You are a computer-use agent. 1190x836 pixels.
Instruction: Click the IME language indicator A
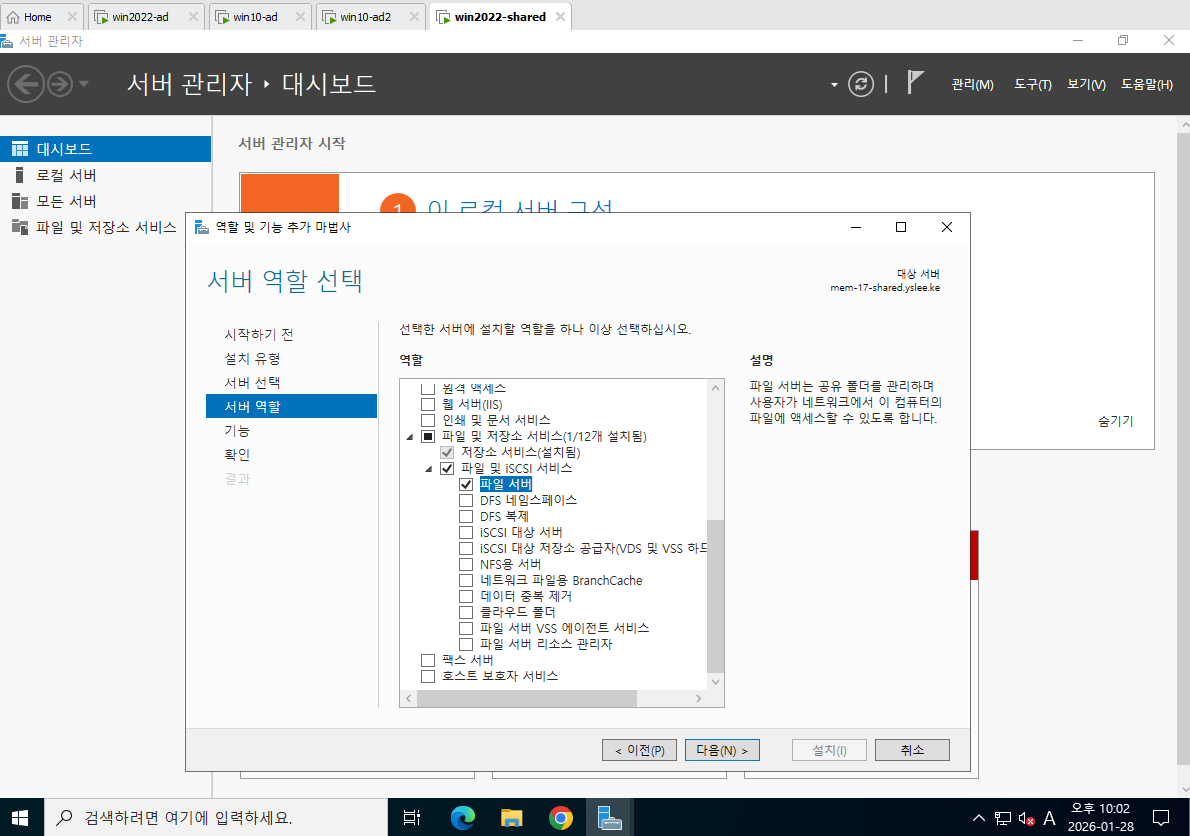tap(1050, 818)
